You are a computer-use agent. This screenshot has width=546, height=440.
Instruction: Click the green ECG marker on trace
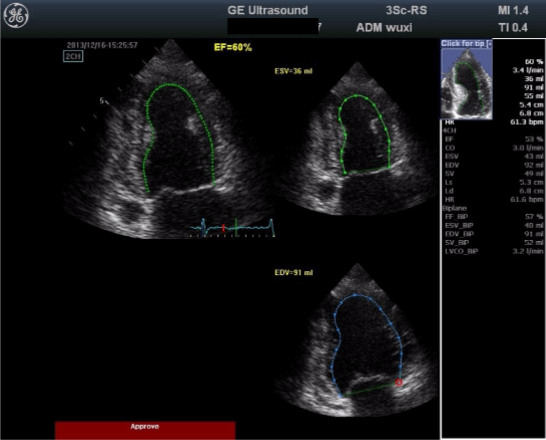pos(236,227)
